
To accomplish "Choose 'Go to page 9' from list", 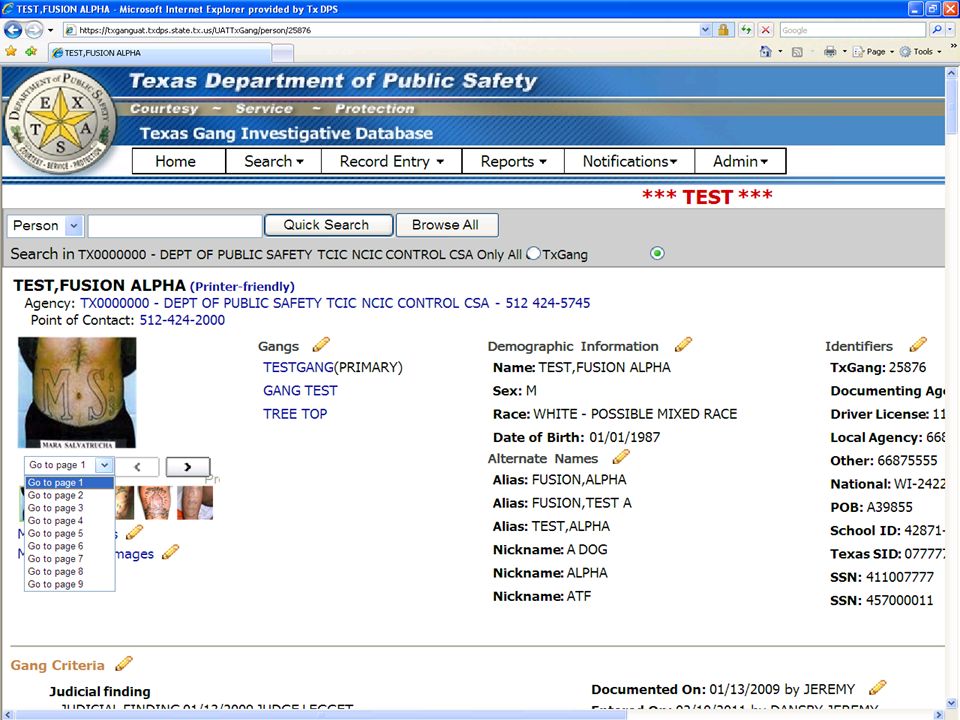I will 69,584.
